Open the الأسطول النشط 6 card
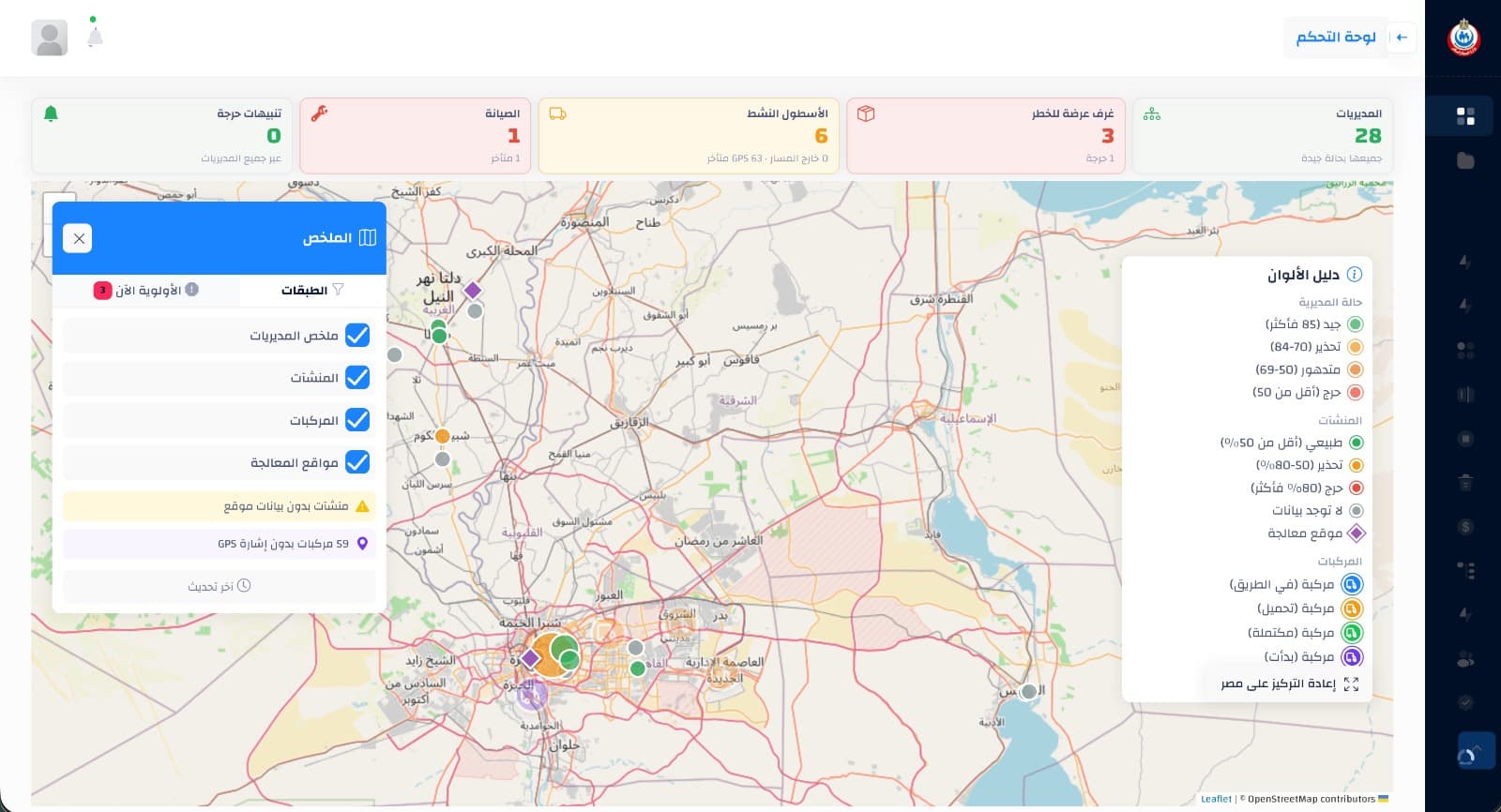Image resolution: width=1501 pixels, height=812 pixels. click(689, 136)
